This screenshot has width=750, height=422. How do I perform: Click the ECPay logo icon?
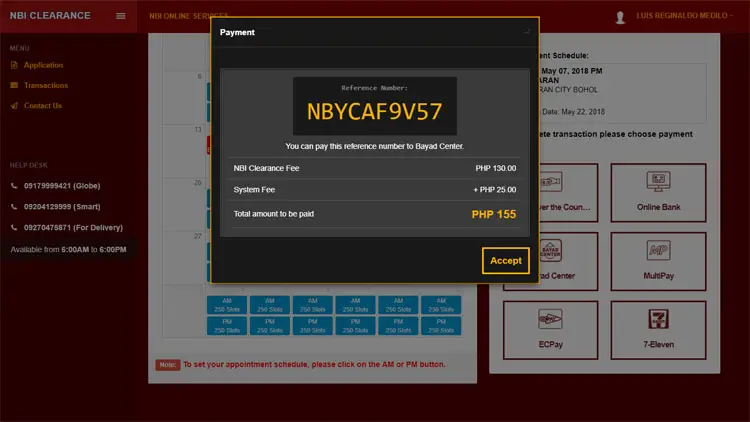tap(550, 319)
